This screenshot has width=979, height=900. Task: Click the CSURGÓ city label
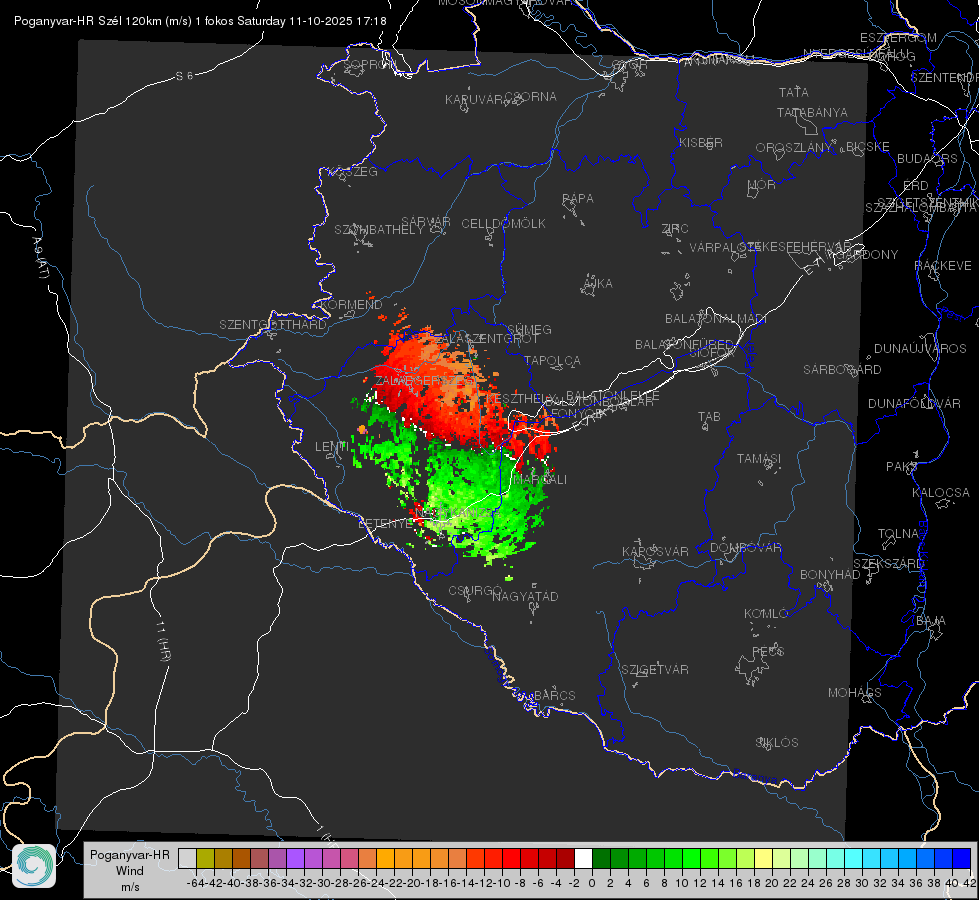(475, 591)
